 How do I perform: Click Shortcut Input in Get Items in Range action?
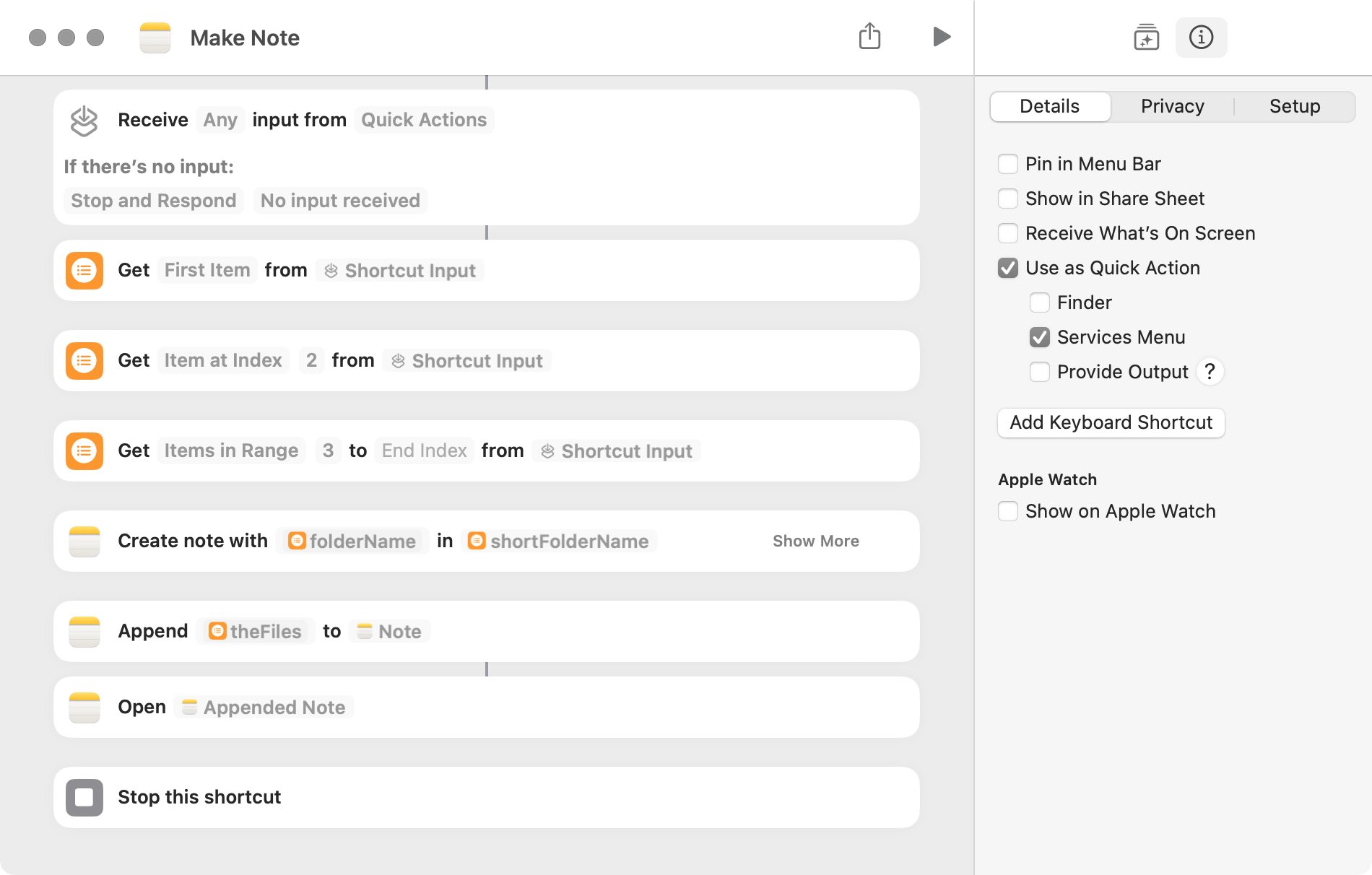pyautogui.click(x=617, y=451)
